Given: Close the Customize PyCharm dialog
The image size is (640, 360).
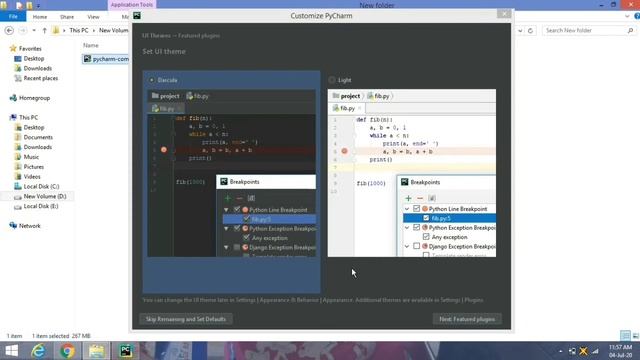Looking at the screenshot, I should point(504,14).
